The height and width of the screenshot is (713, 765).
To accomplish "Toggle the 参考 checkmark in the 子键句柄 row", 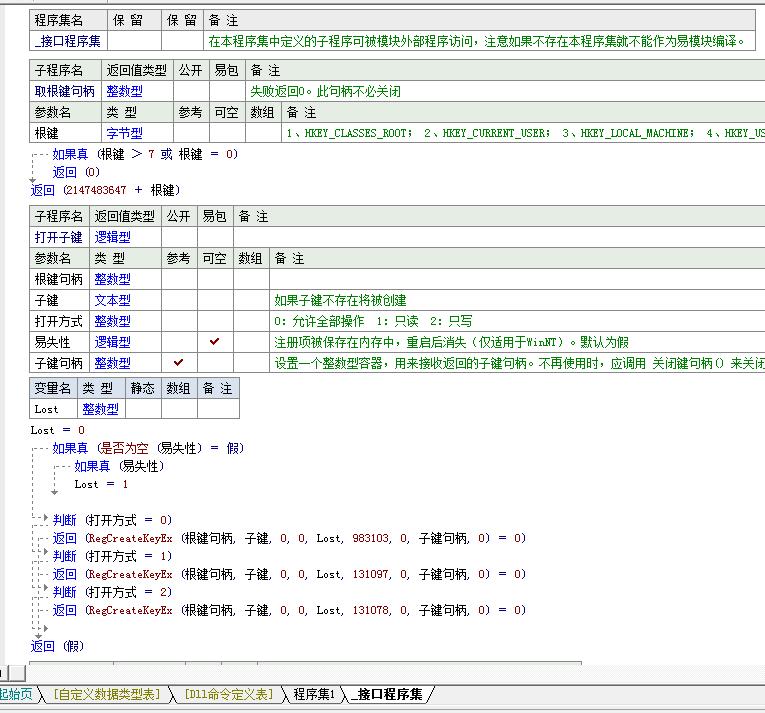I will click(x=179, y=363).
